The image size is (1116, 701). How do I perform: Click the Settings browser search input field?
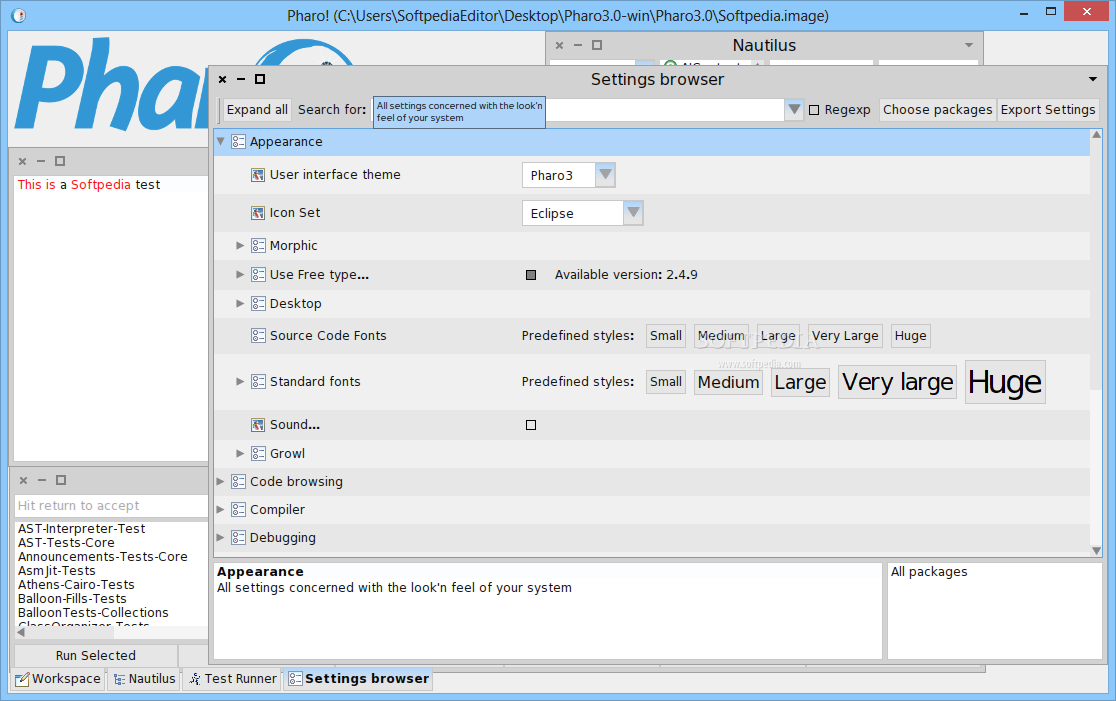coord(579,110)
